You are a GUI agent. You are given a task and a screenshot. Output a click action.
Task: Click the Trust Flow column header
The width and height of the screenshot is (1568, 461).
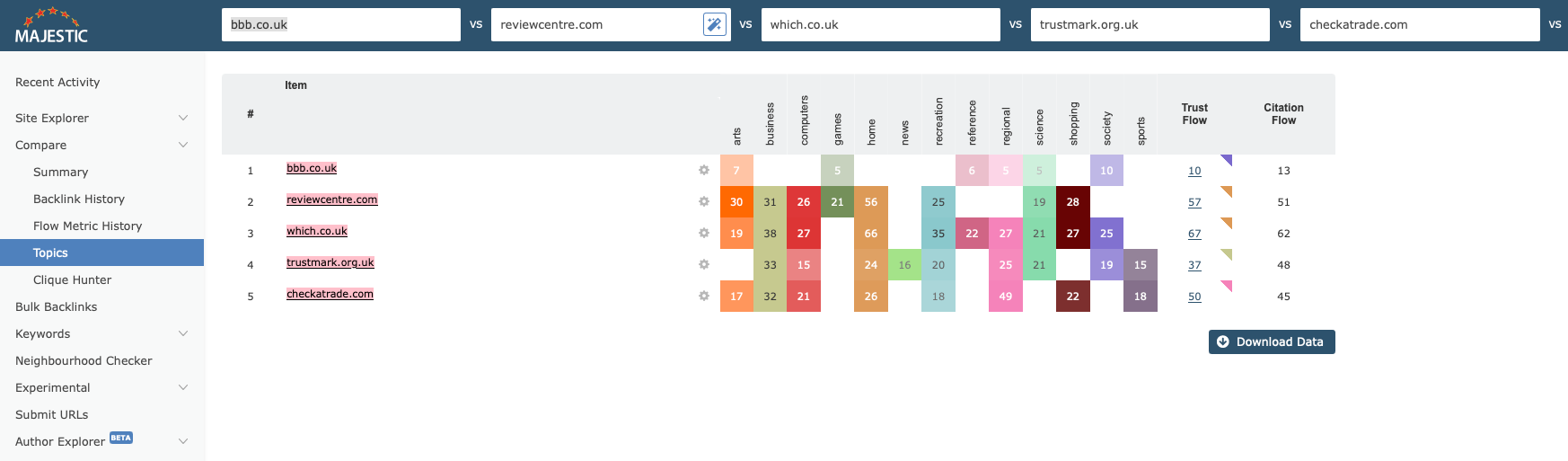1194,114
